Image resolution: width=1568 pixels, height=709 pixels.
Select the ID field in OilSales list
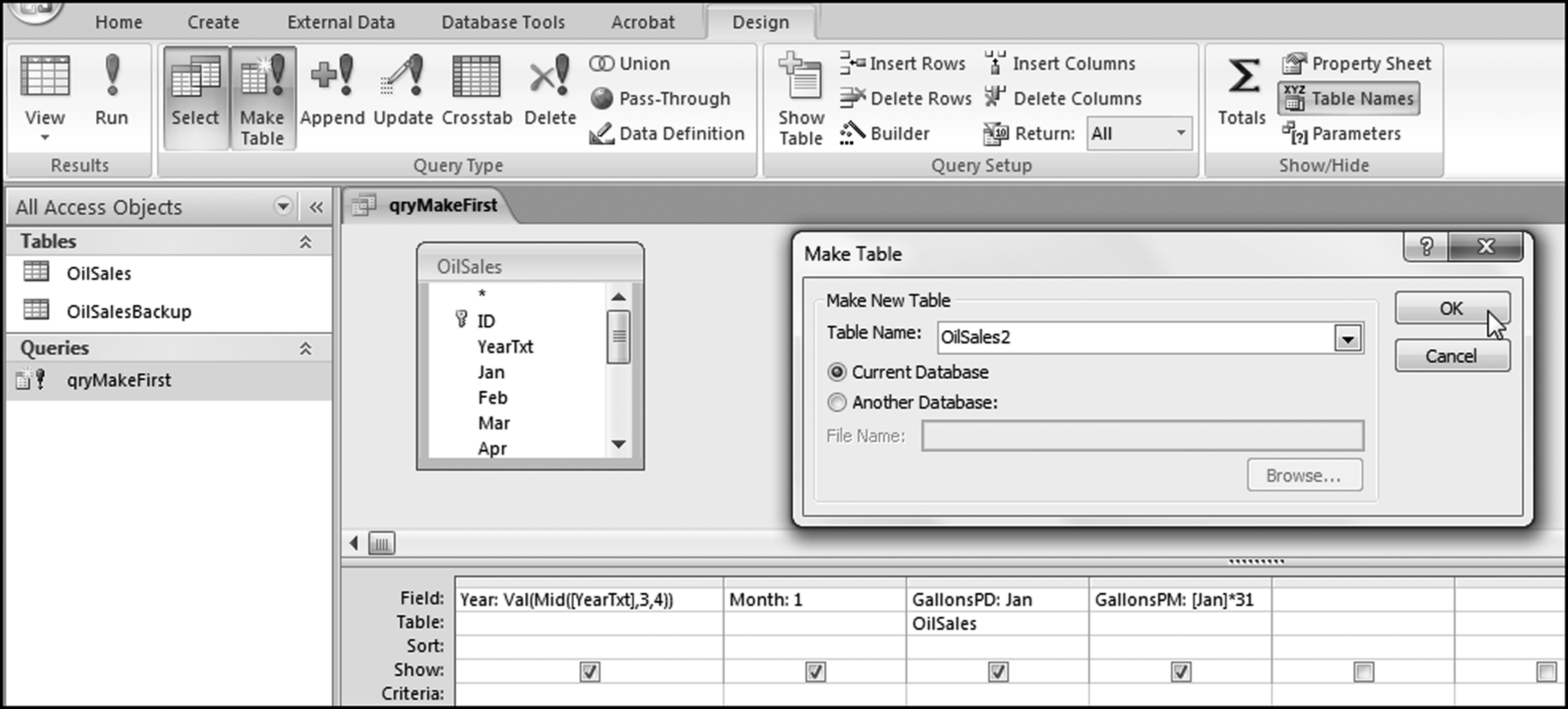pos(486,321)
